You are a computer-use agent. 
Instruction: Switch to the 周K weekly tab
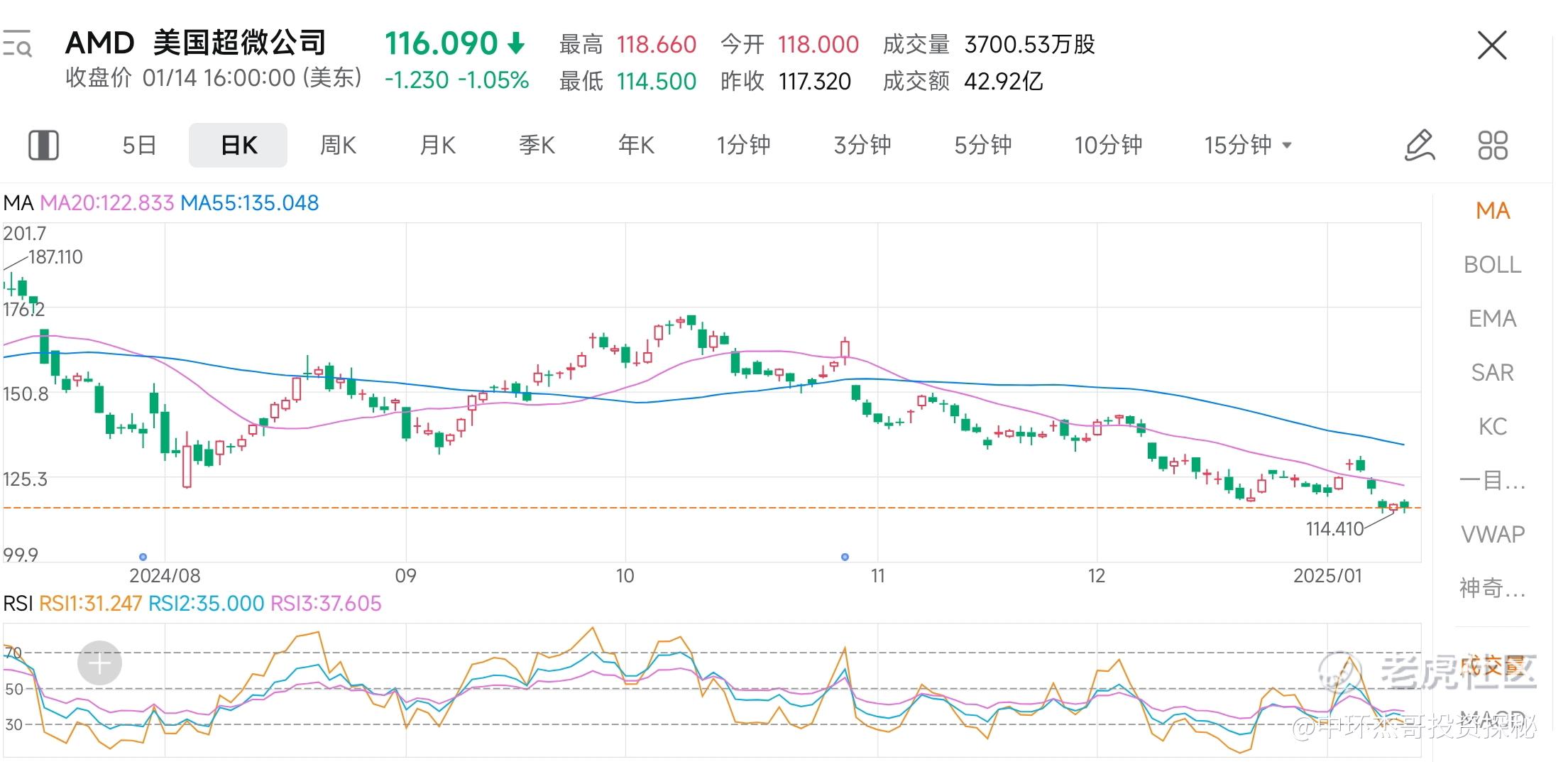point(338,145)
